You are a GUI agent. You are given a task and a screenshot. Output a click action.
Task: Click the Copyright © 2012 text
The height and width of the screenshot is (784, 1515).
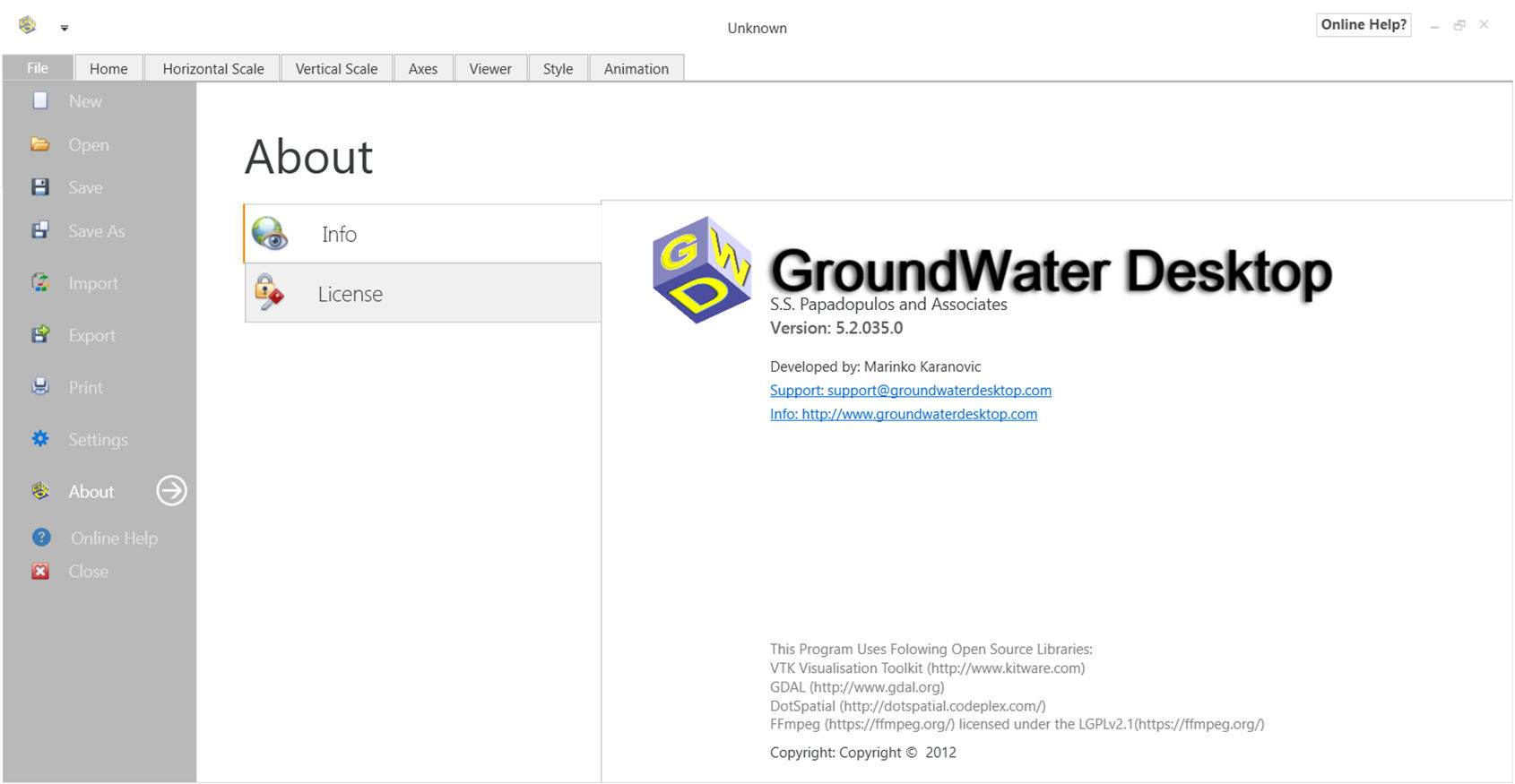pyautogui.click(x=863, y=753)
